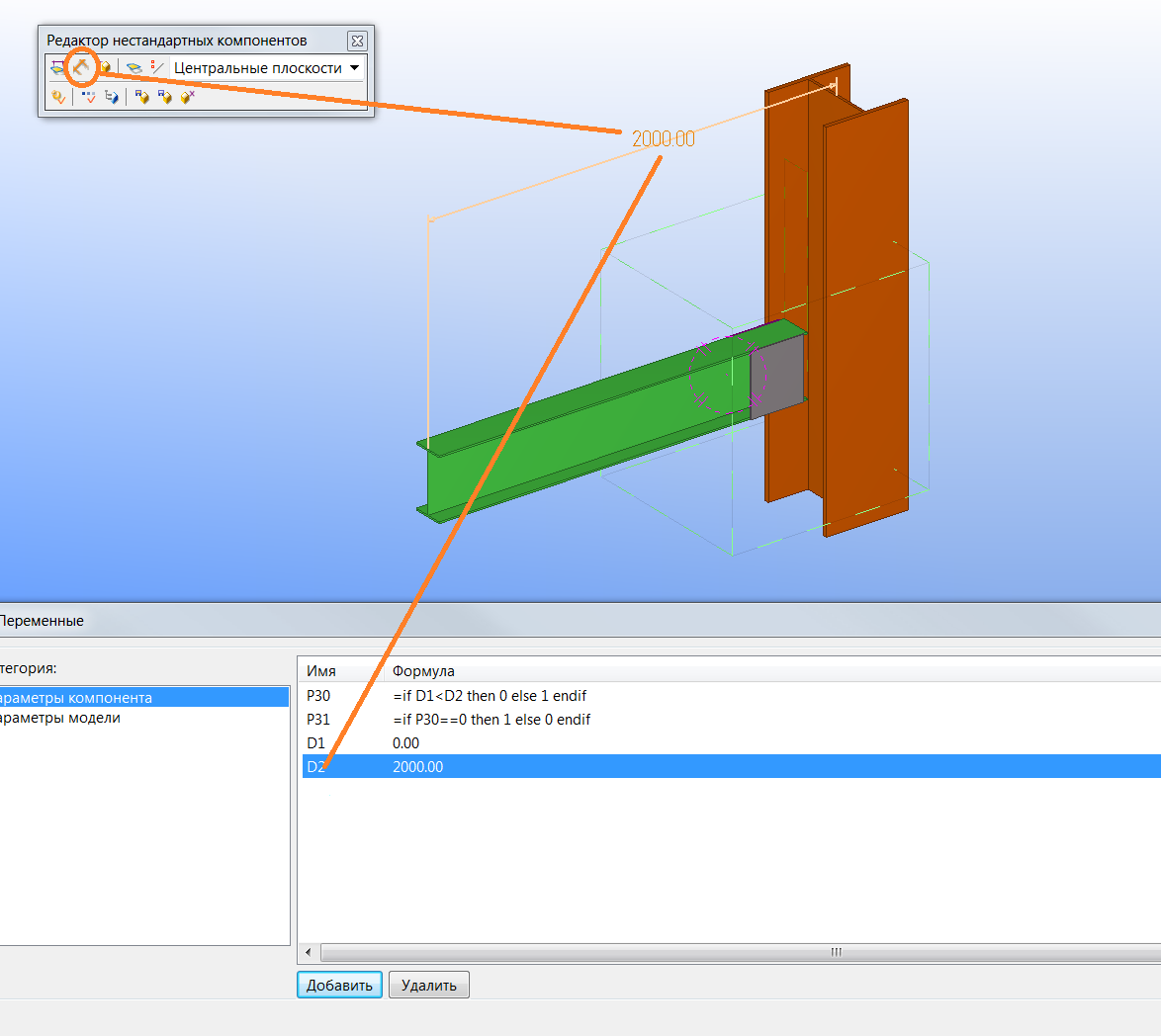Click the Формула column header

(423, 671)
